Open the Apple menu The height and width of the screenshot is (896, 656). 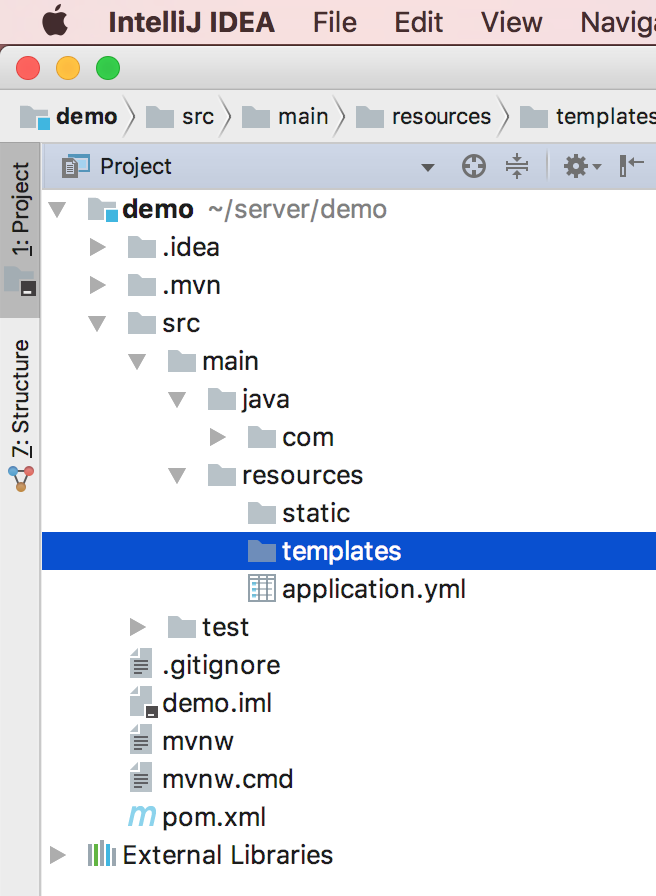[54, 22]
